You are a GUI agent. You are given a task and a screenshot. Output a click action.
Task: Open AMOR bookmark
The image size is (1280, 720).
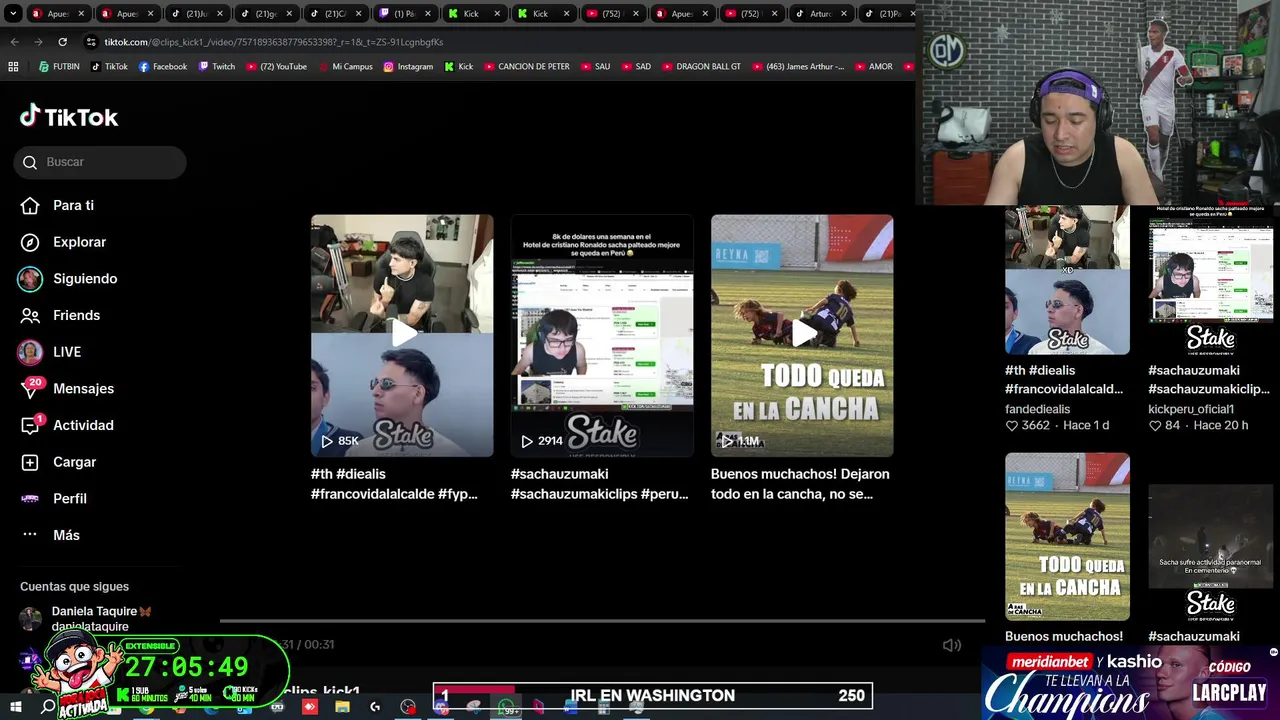[x=873, y=67]
